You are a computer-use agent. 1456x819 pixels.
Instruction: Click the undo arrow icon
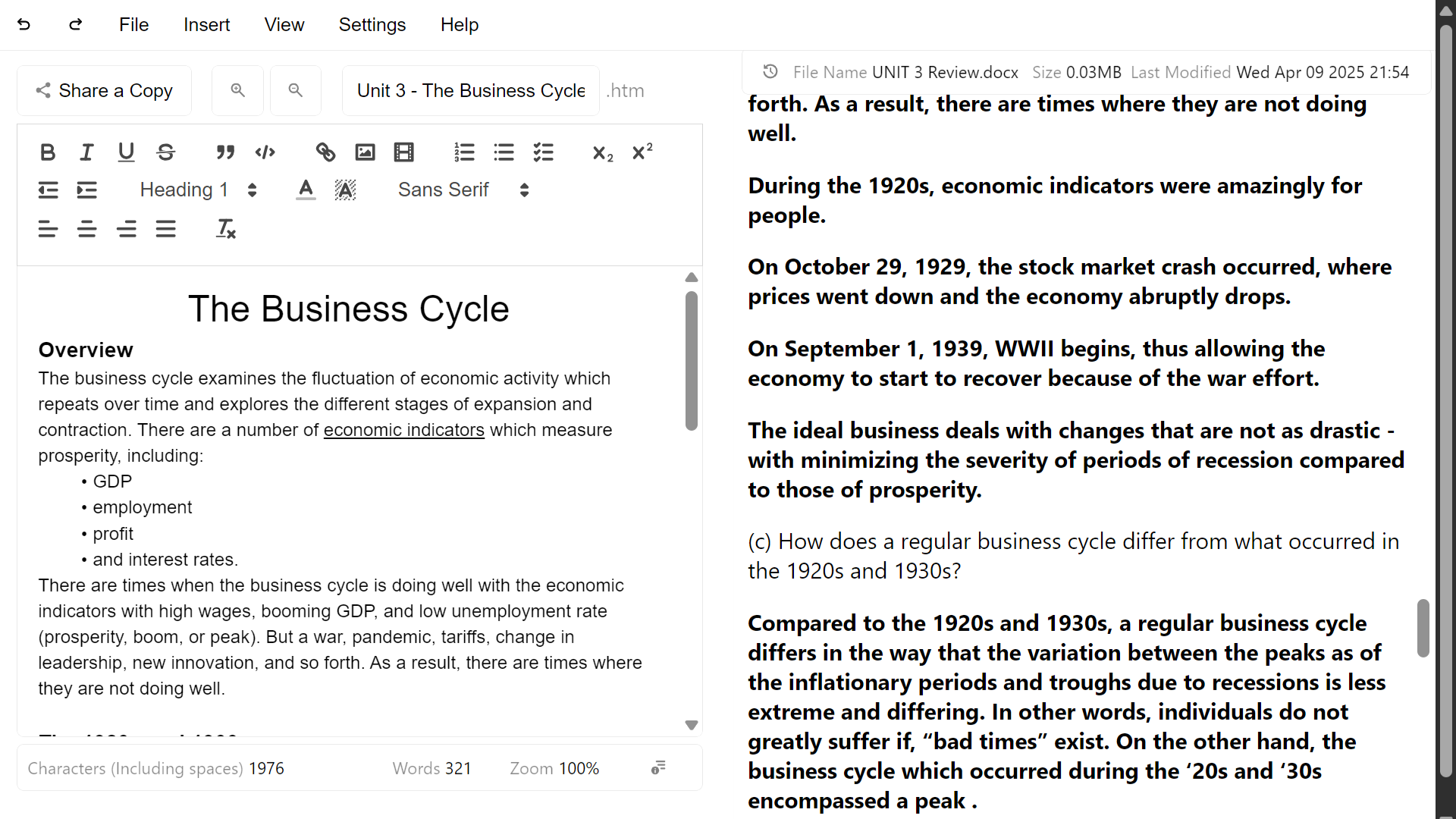tap(24, 24)
